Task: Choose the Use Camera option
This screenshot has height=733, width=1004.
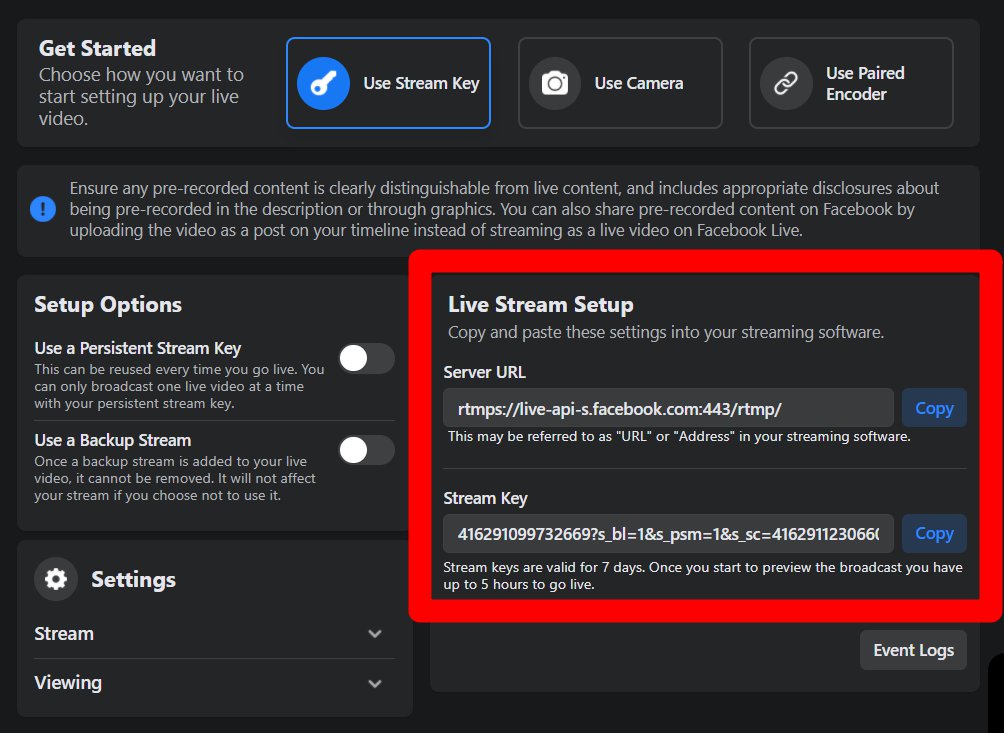Action: (x=620, y=83)
